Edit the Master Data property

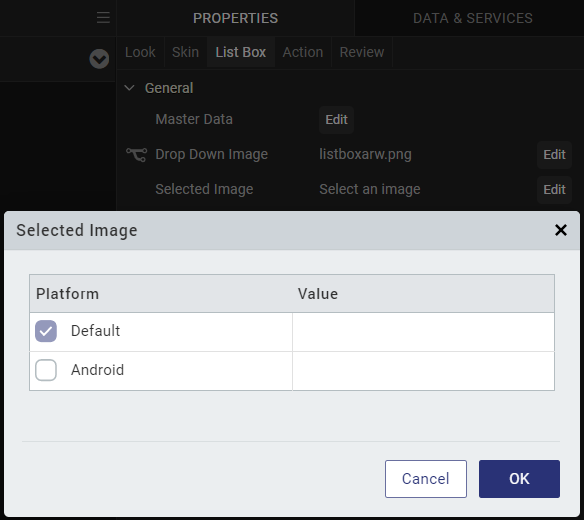[336, 120]
